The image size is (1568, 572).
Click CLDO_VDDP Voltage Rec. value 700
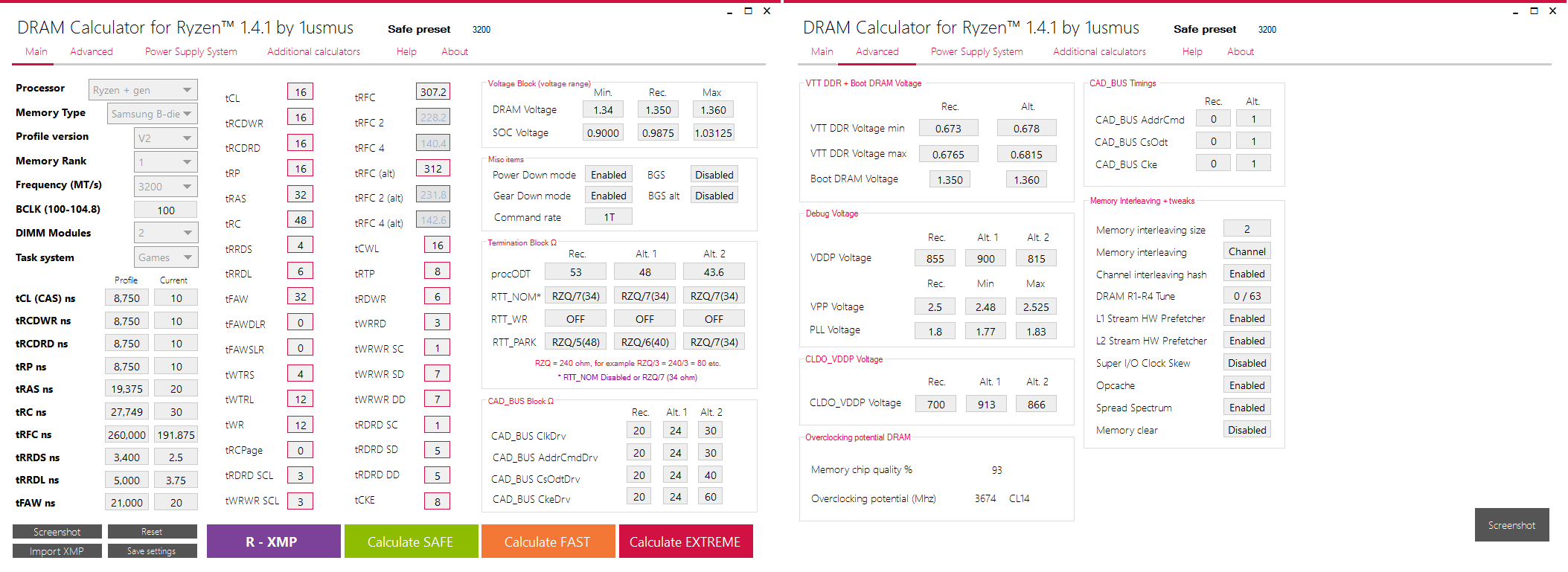[x=936, y=405]
